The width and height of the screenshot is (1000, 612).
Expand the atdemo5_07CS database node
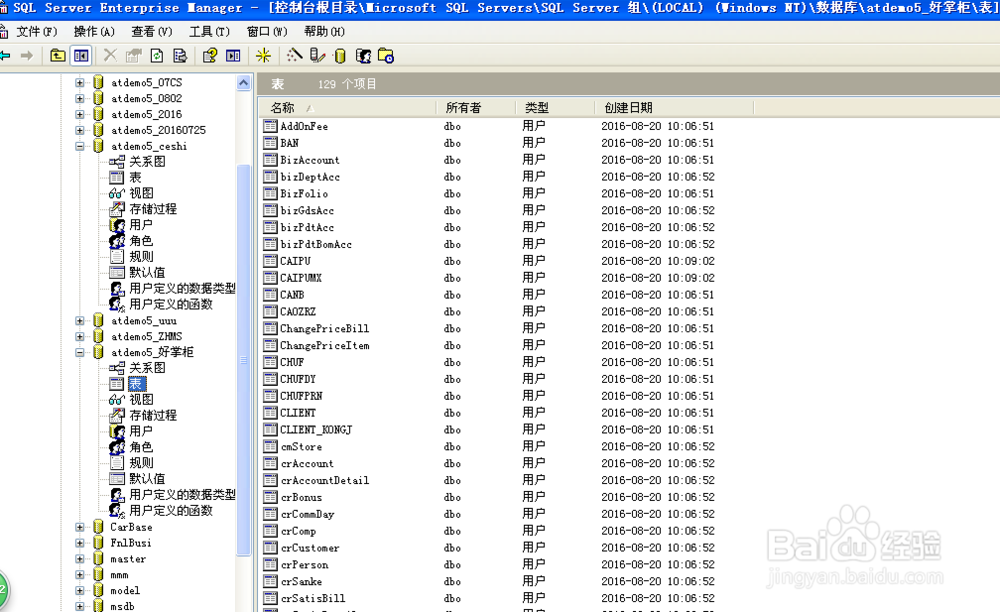tap(80, 83)
